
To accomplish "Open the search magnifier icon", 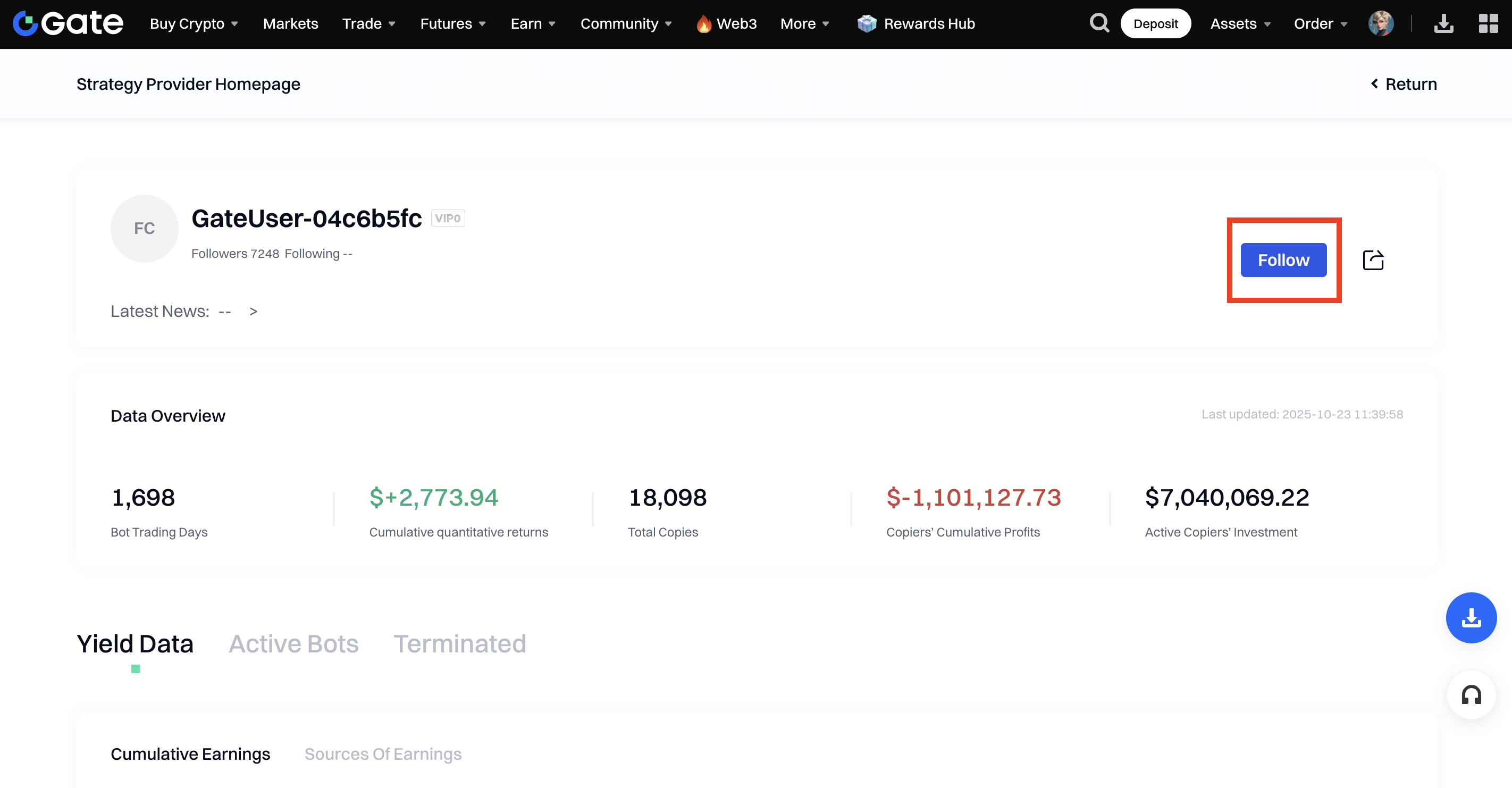I will pyautogui.click(x=1099, y=23).
